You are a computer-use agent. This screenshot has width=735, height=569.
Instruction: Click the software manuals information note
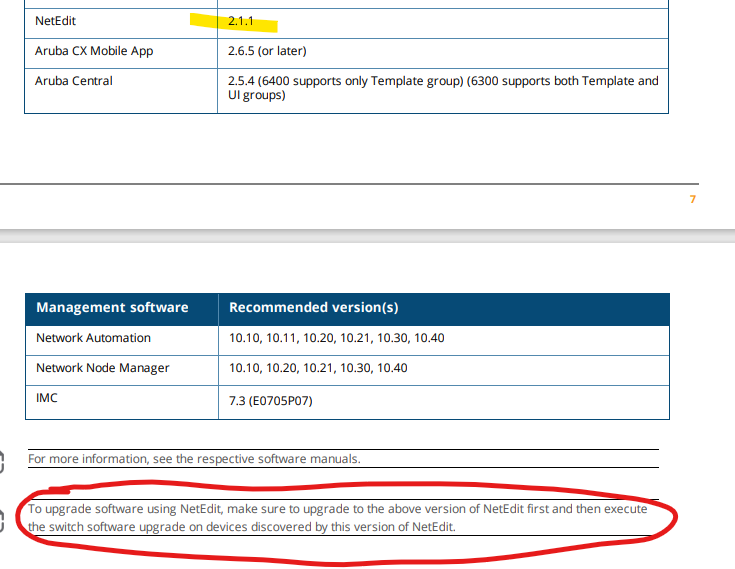194,459
